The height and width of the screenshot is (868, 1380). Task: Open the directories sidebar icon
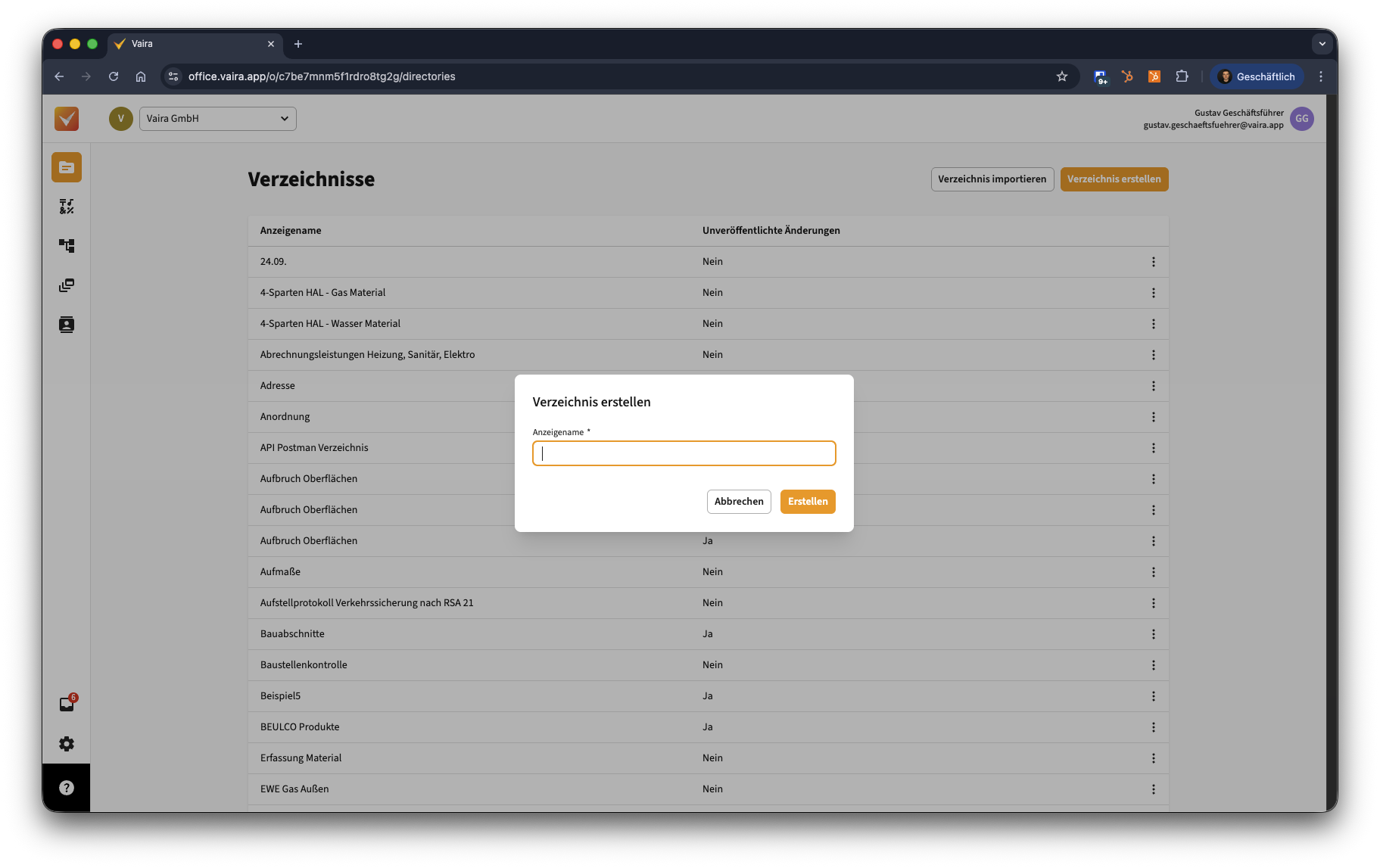pos(67,167)
